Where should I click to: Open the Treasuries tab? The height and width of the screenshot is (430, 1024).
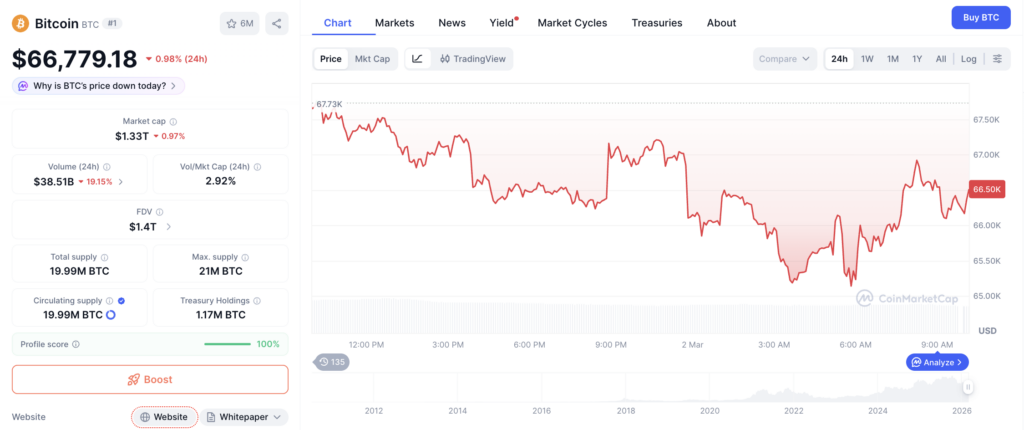coord(657,23)
